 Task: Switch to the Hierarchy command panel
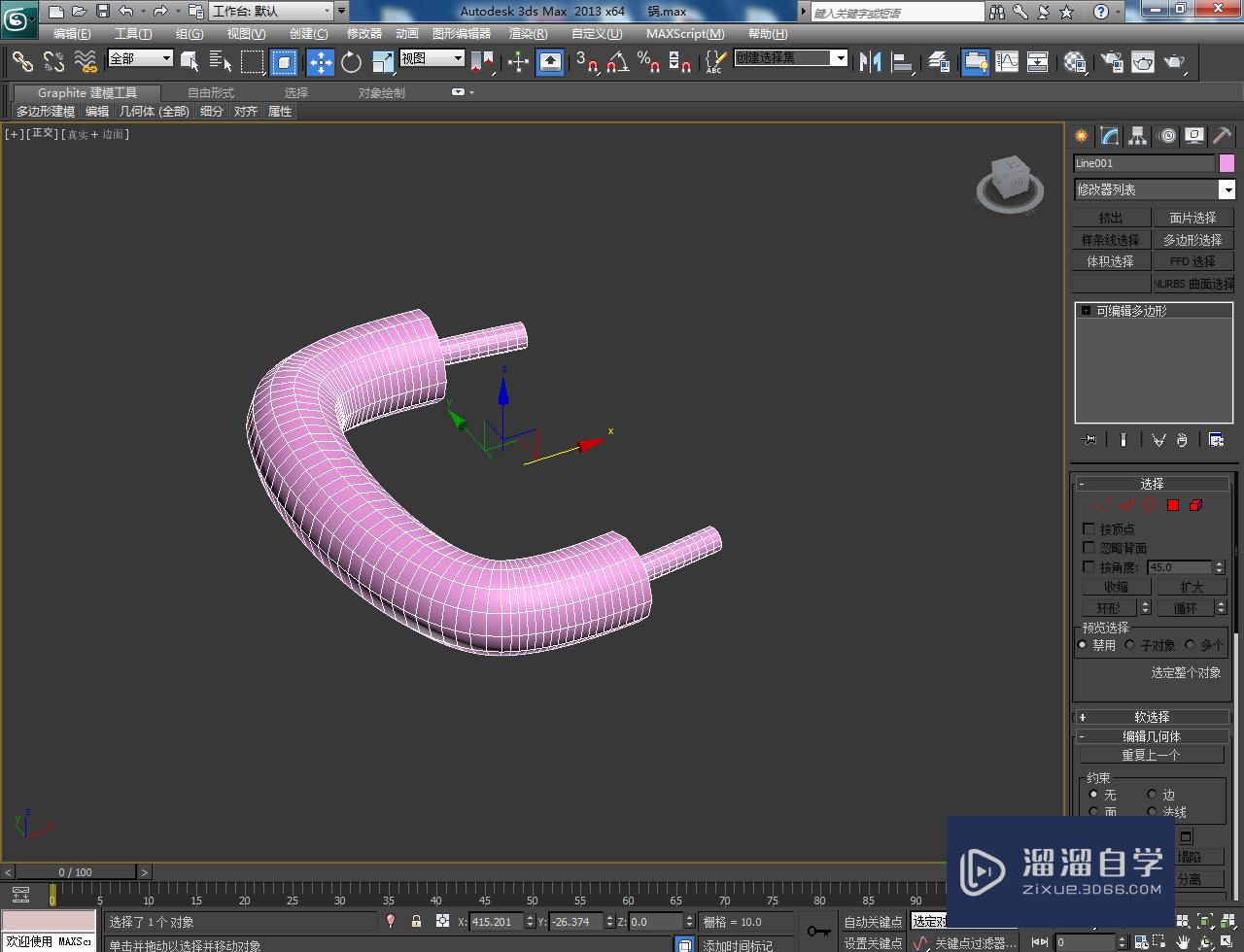(x=1138, y=136)
